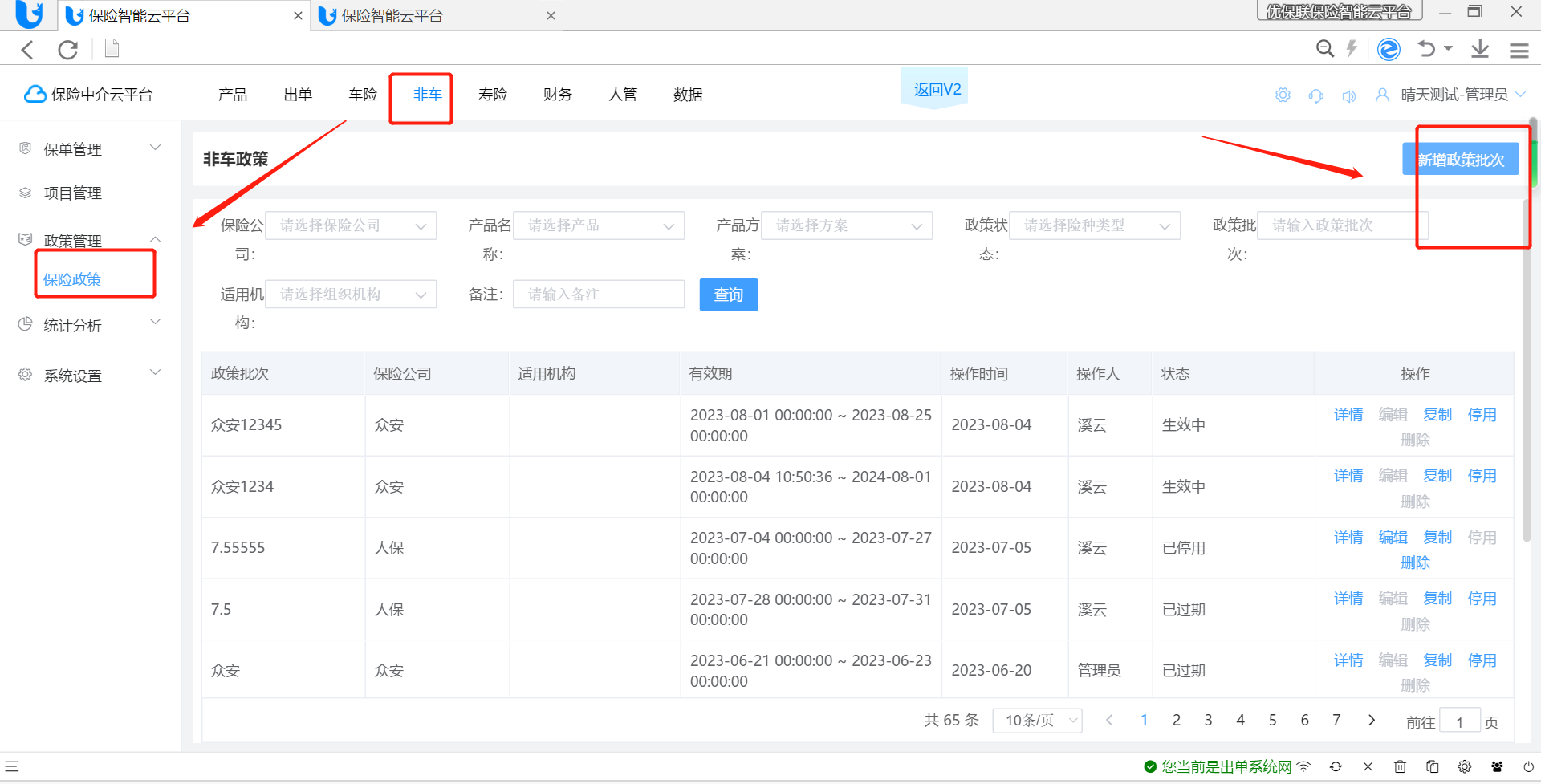Click the 返回V2 link
Screen dimensions: 1541x784
pos(937,90)
